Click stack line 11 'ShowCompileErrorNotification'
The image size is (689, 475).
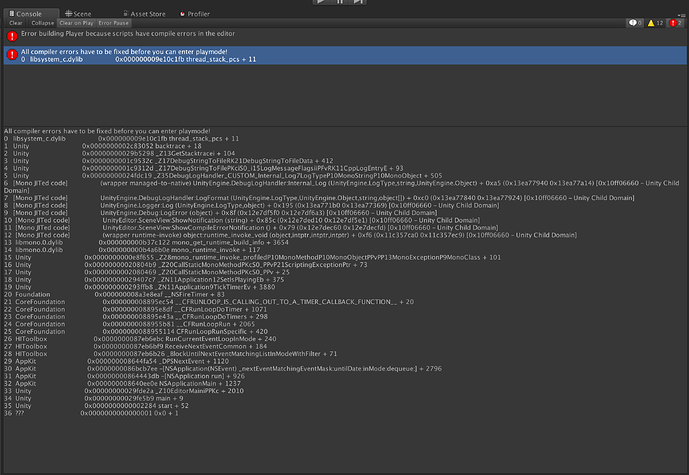[x=251, y=228]
